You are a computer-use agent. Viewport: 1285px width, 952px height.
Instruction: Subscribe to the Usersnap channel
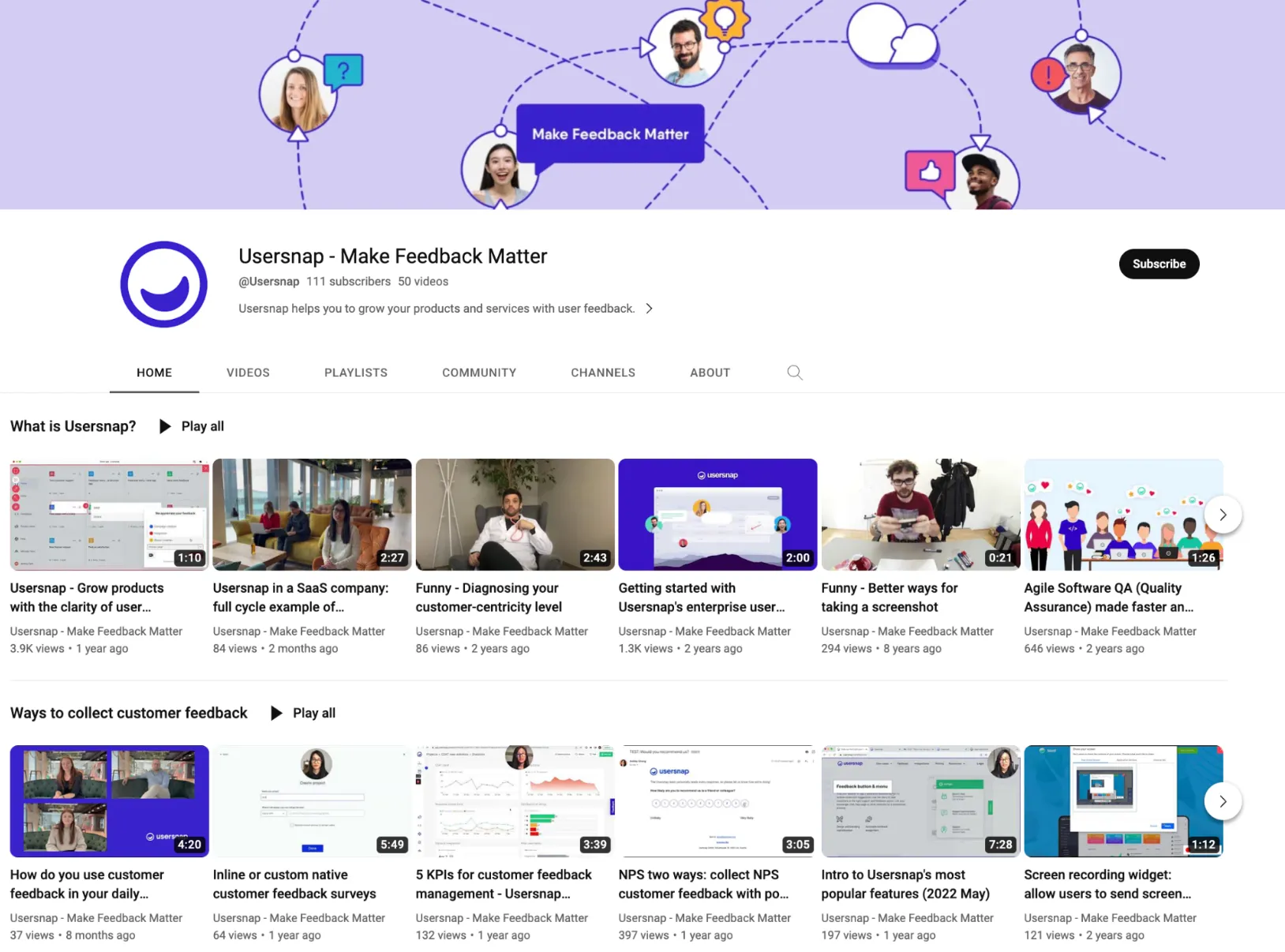[x=1159, y=264]
